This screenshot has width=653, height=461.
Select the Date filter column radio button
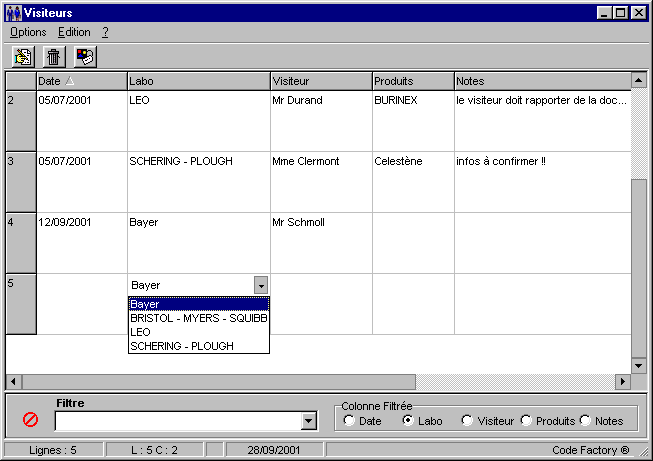349,421
